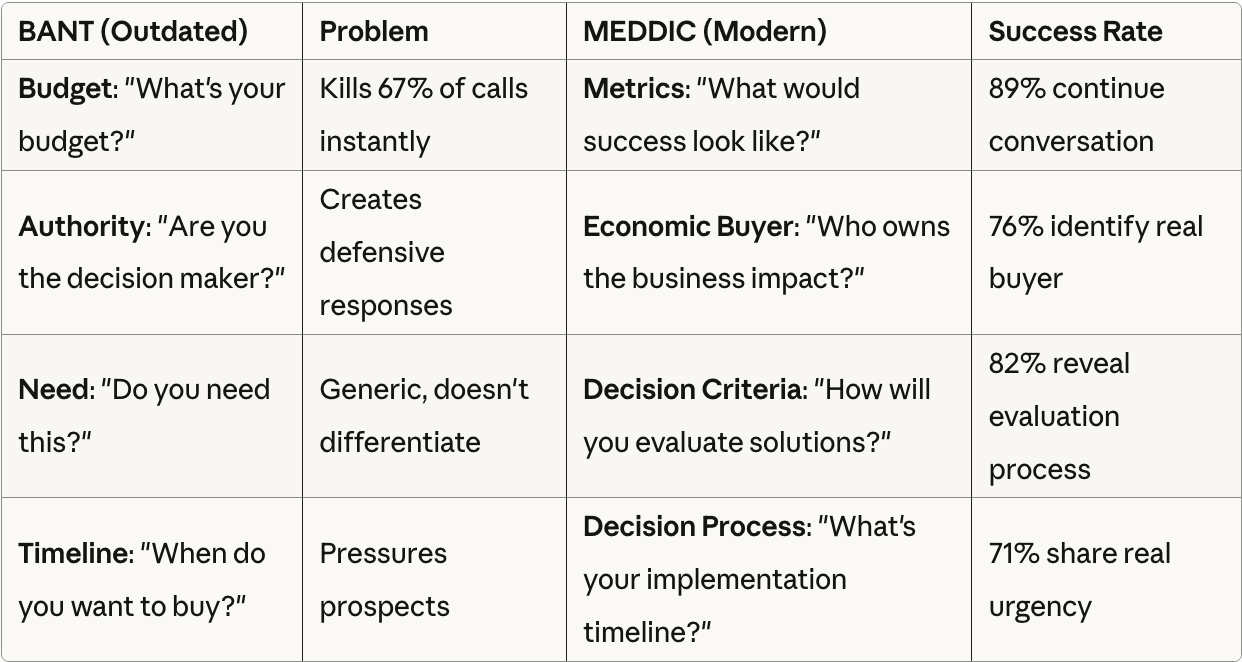Select the Metrics "What would success look like?" cell

click(x=721, y=114)
